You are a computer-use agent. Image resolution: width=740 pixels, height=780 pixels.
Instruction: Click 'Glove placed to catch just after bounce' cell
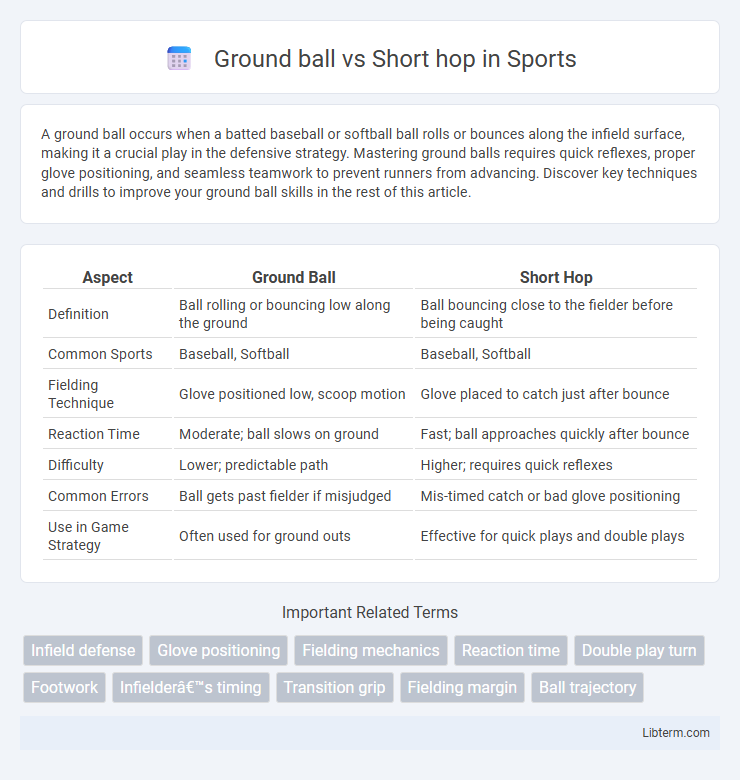tap(556, 394)
